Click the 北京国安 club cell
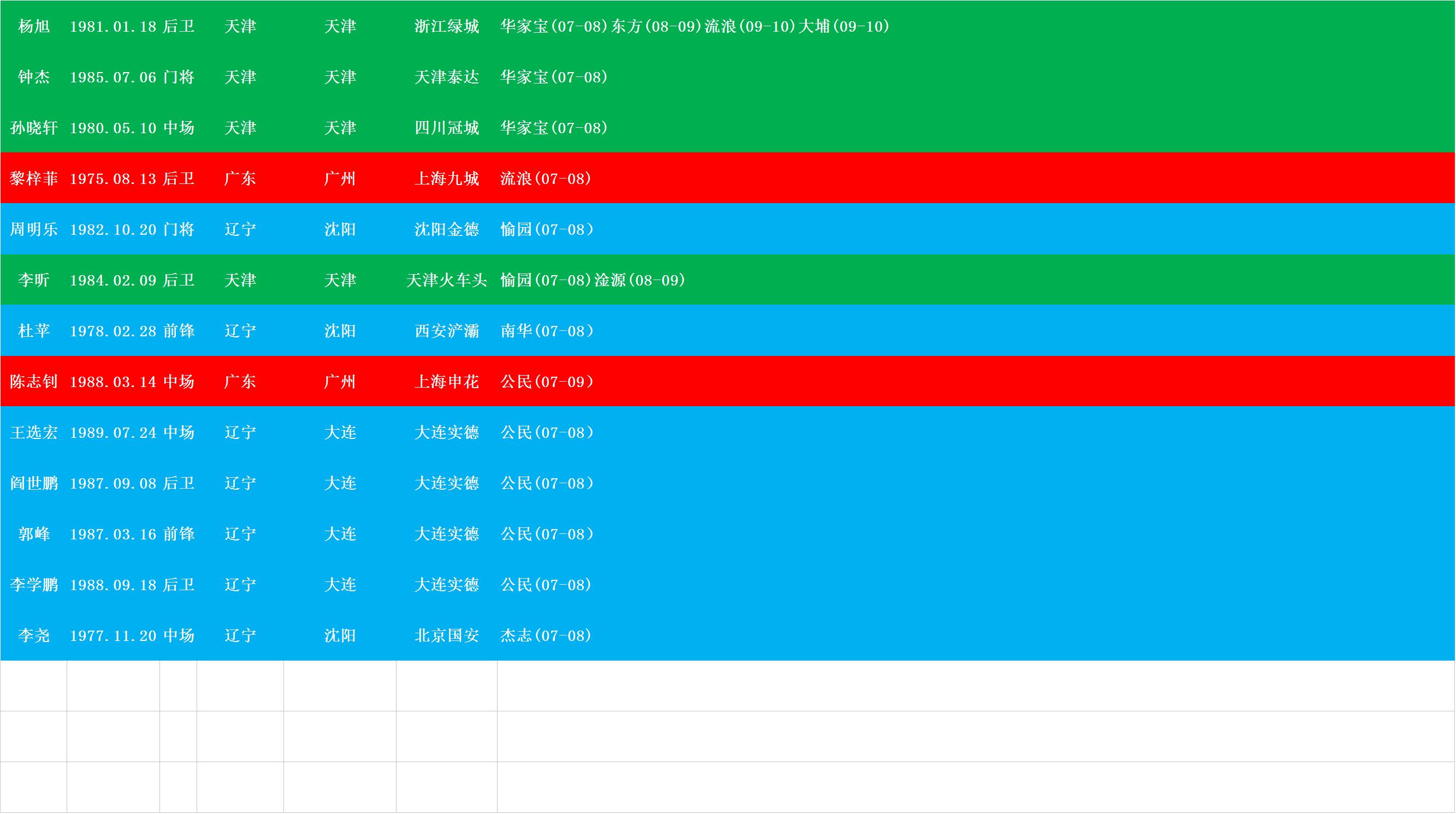1456x814 pixels. 447,636
